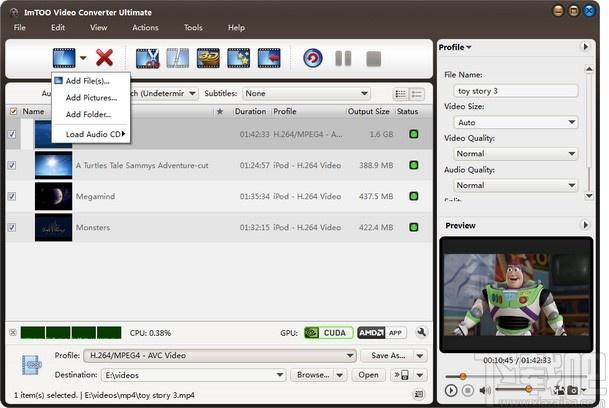Open the Video Quality Normal dropdown
Screen dimensions: 609x408
tap(516, 154)
